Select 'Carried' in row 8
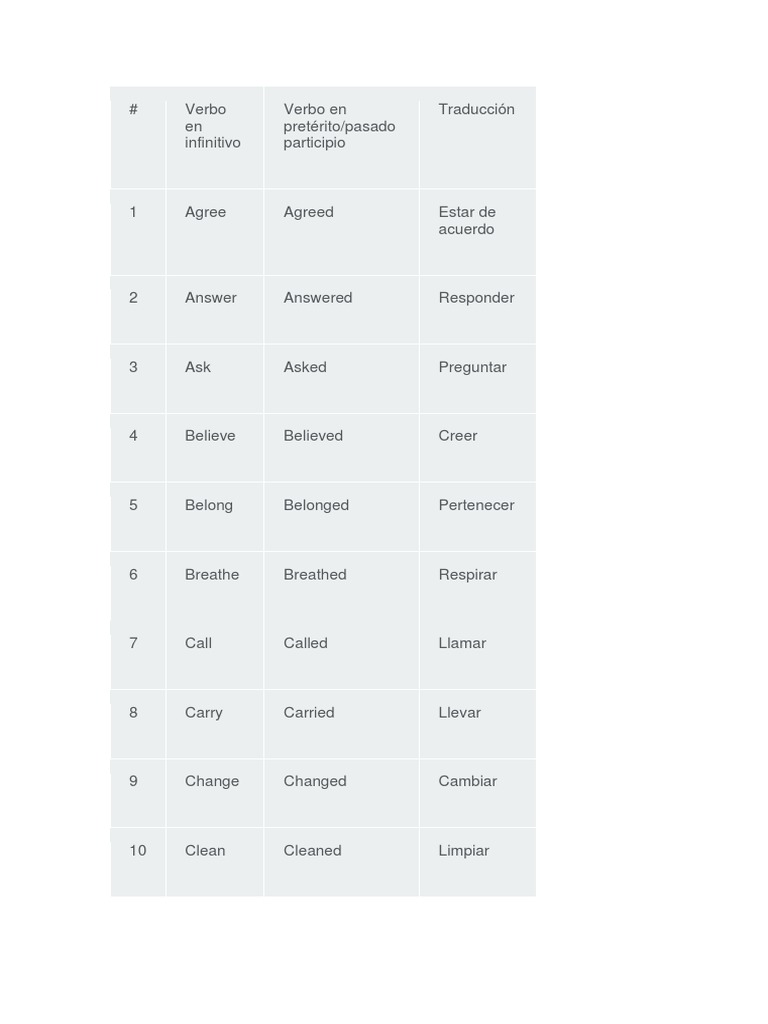The image size is (768, 1024). (x=308, y=712)
